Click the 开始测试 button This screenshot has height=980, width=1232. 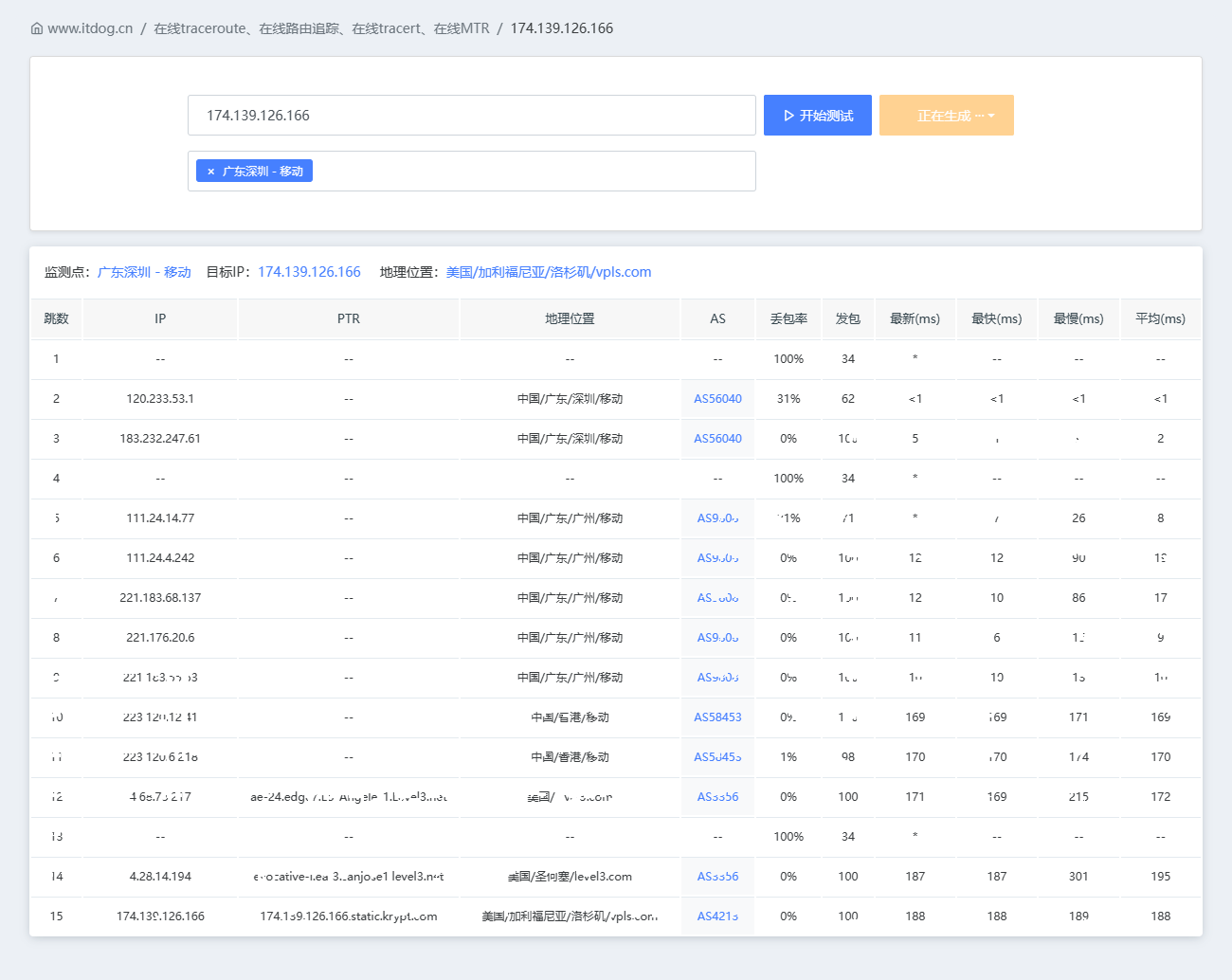pos(818,115)
